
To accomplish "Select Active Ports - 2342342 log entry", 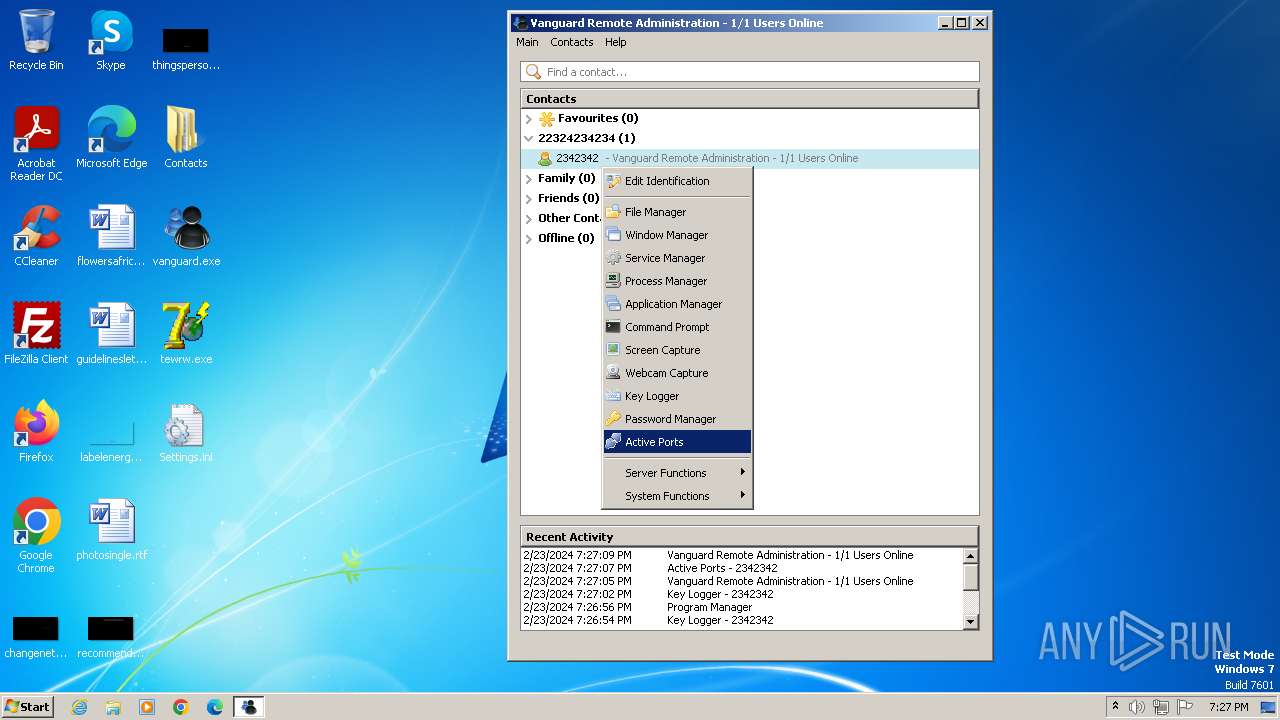I will coord(742,568).
